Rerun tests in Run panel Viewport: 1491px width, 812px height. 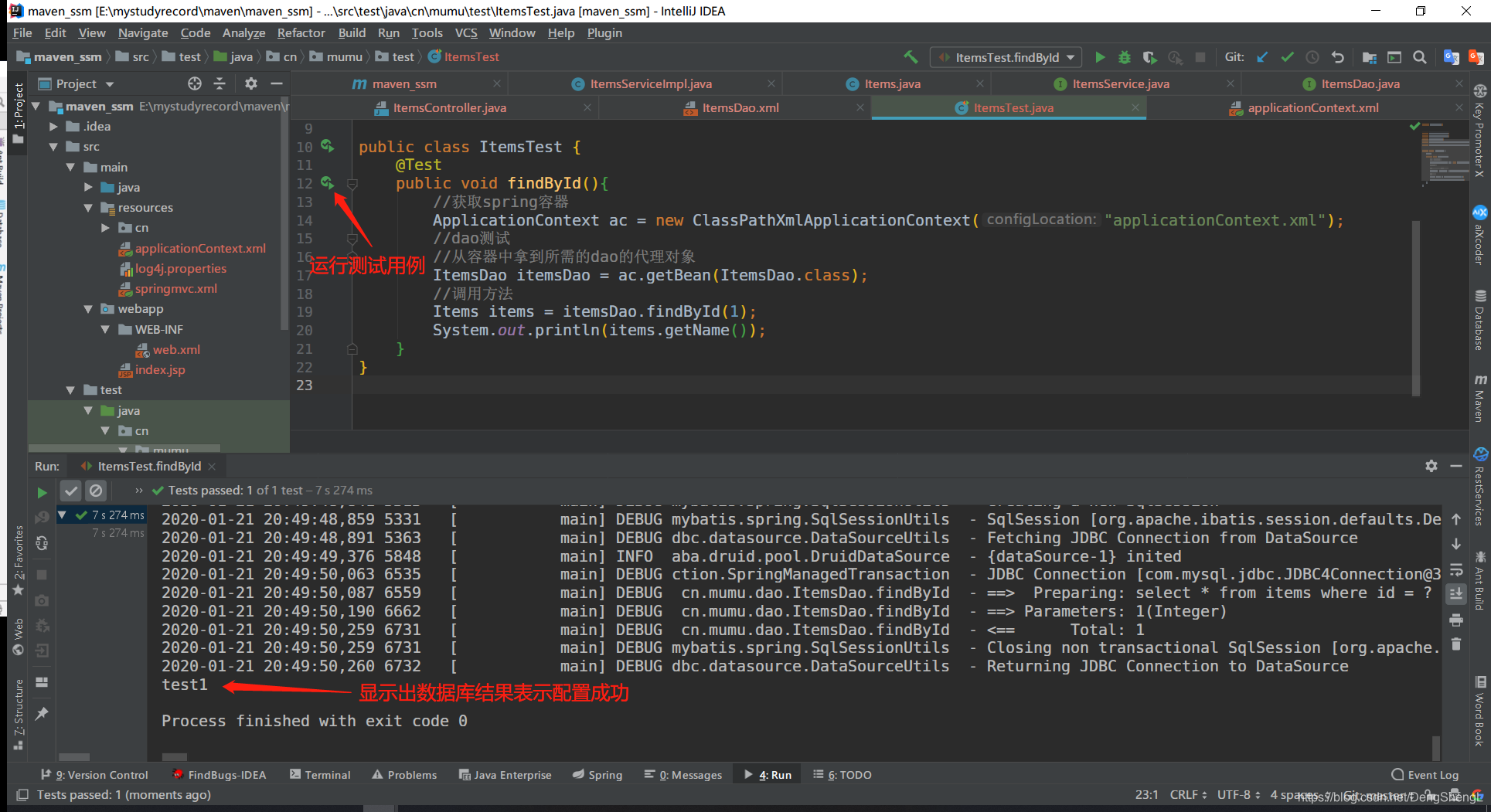(42, 492)
